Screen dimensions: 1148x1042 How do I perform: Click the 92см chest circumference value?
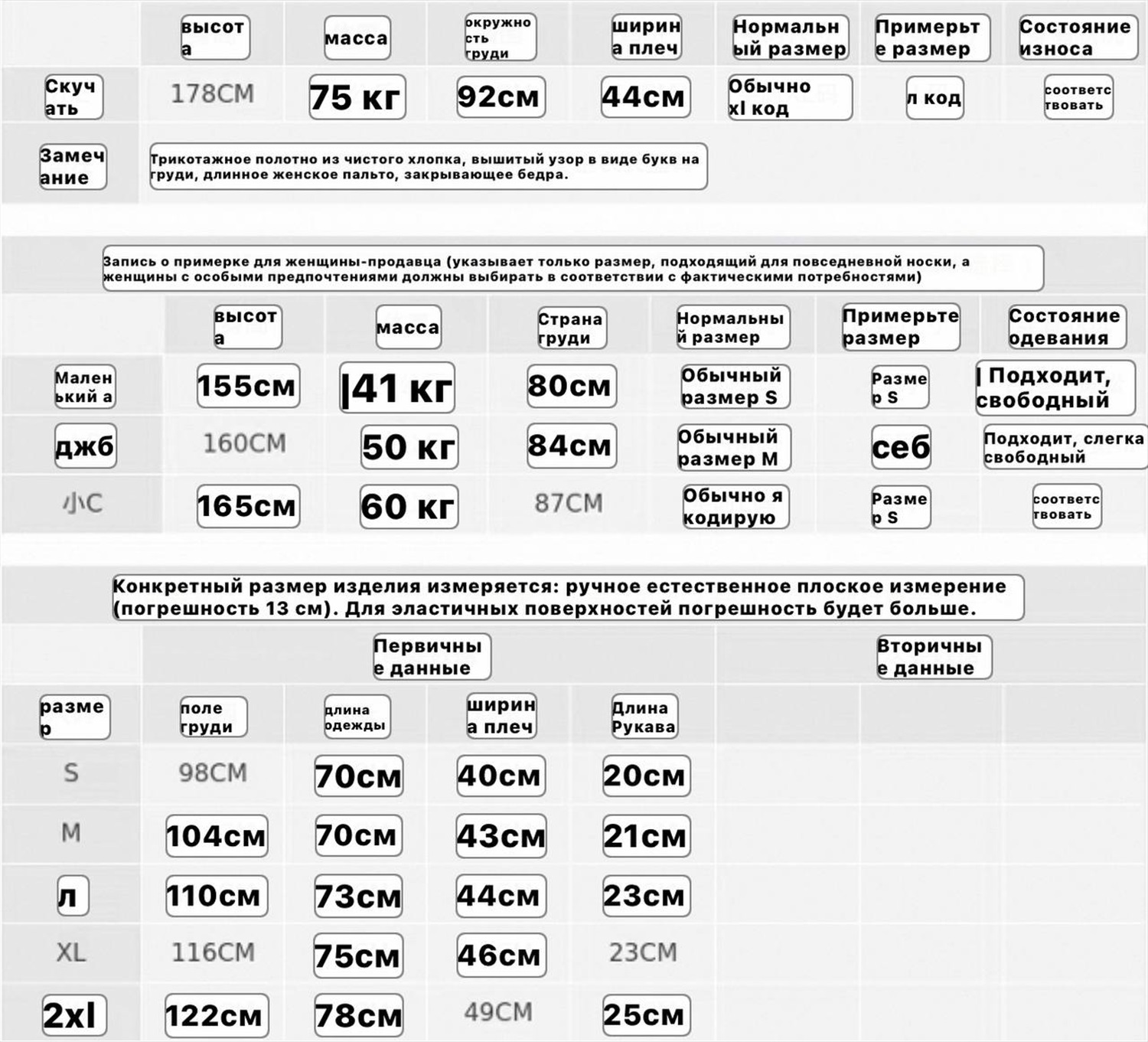click(x=501, y=96)
